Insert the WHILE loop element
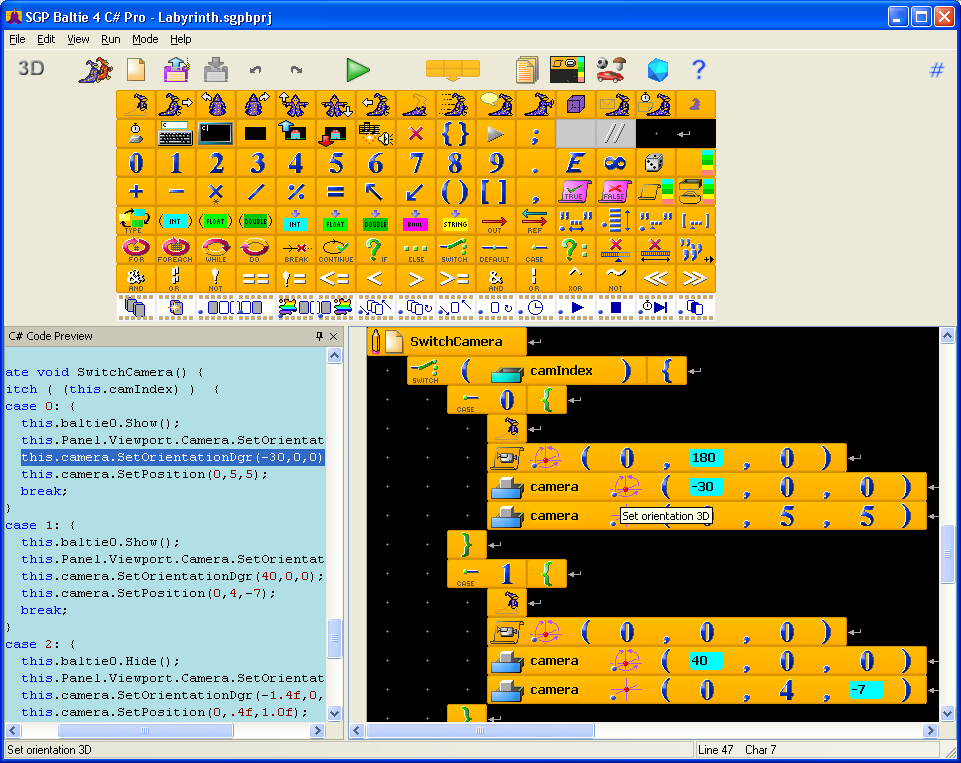Image resolution: width=961 pixels, height=763 pixels. [216, 250]
